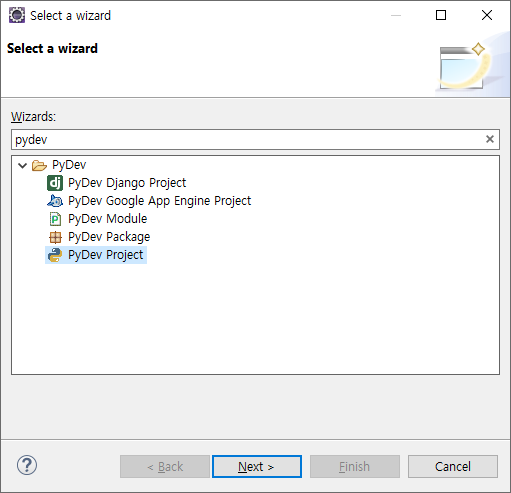This screenshot has width=511, height=493.
Task: Maximize the Select a wizard dialog
Action: [x=441, y=15]
